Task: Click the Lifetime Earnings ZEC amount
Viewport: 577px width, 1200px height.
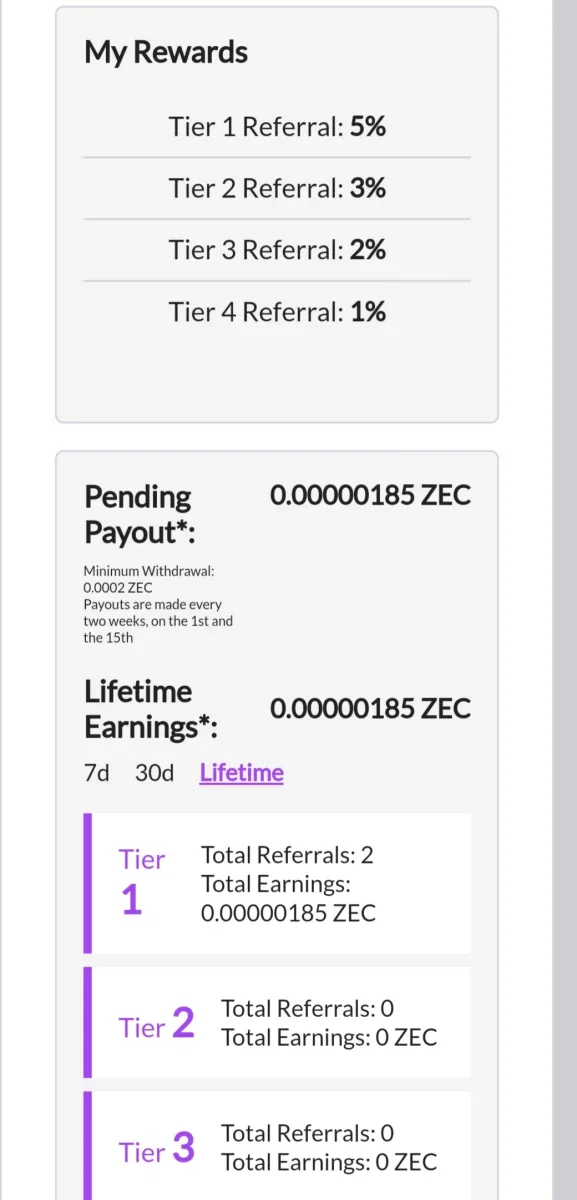Action: pos(370,709)
